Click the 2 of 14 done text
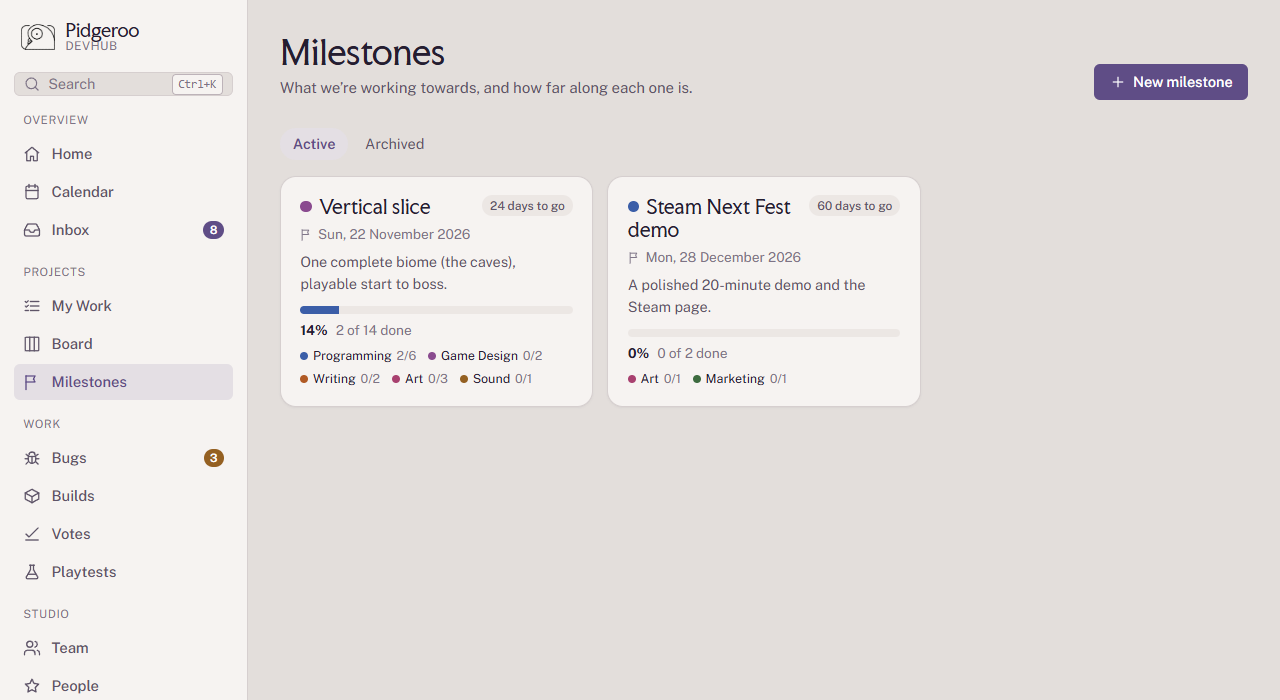This screenshot has width=1280, height=700. [373, 330]
